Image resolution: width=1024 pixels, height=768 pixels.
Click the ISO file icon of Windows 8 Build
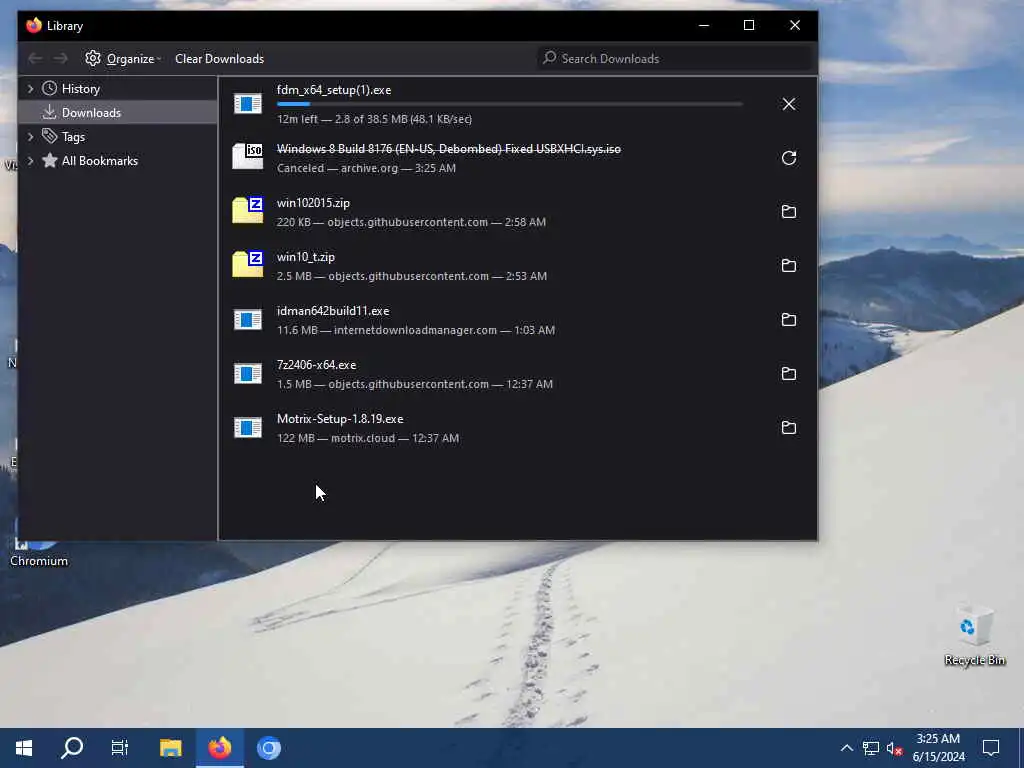tap(248, 157)
